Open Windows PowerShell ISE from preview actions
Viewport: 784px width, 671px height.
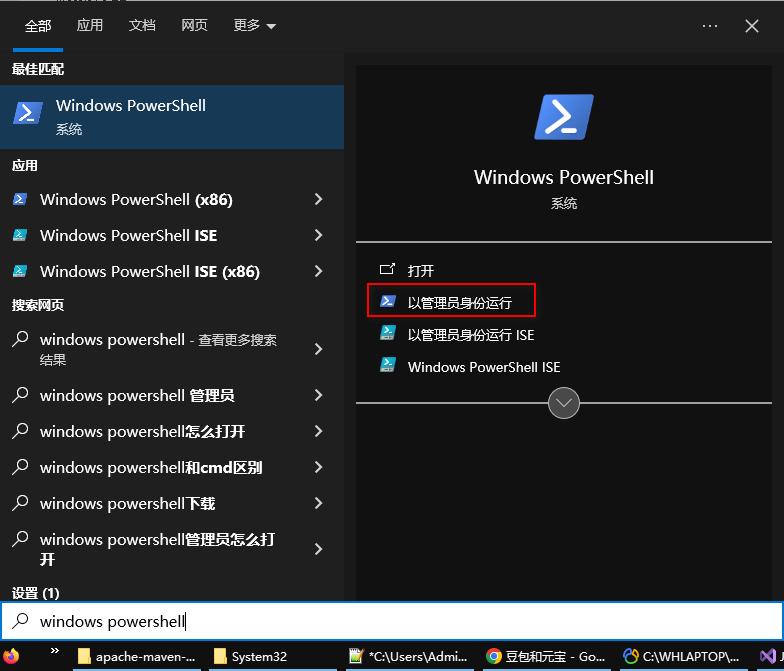[484, 367]
